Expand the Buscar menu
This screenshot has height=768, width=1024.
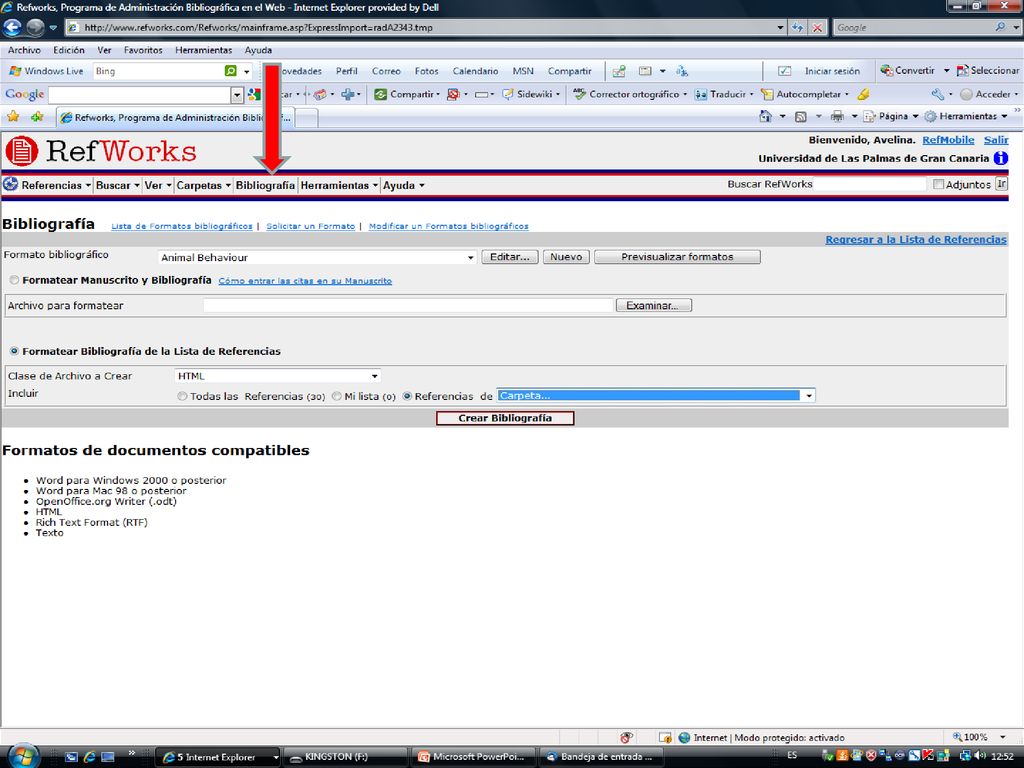point(118,185)
